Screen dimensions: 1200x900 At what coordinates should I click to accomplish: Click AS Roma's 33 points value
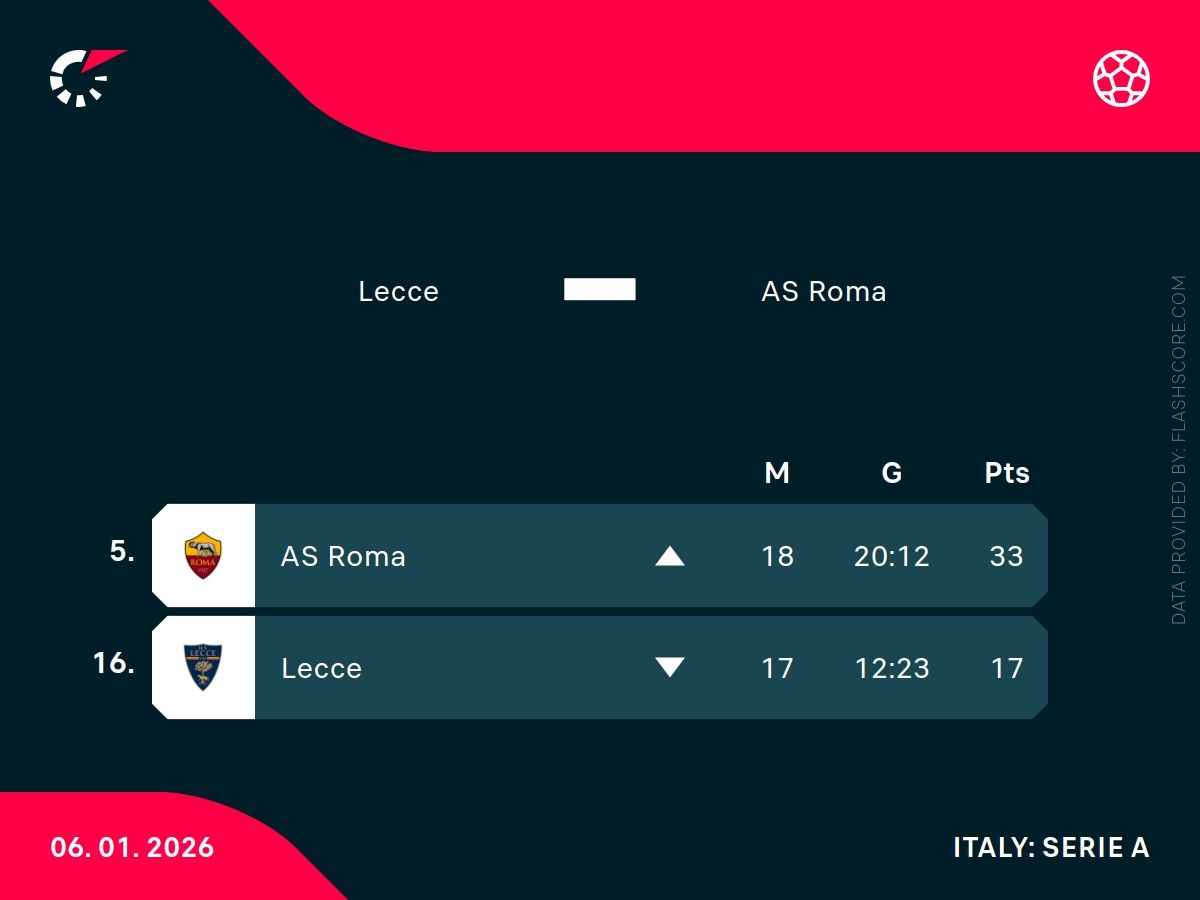pyautogui.click(x=1006, y=556)
